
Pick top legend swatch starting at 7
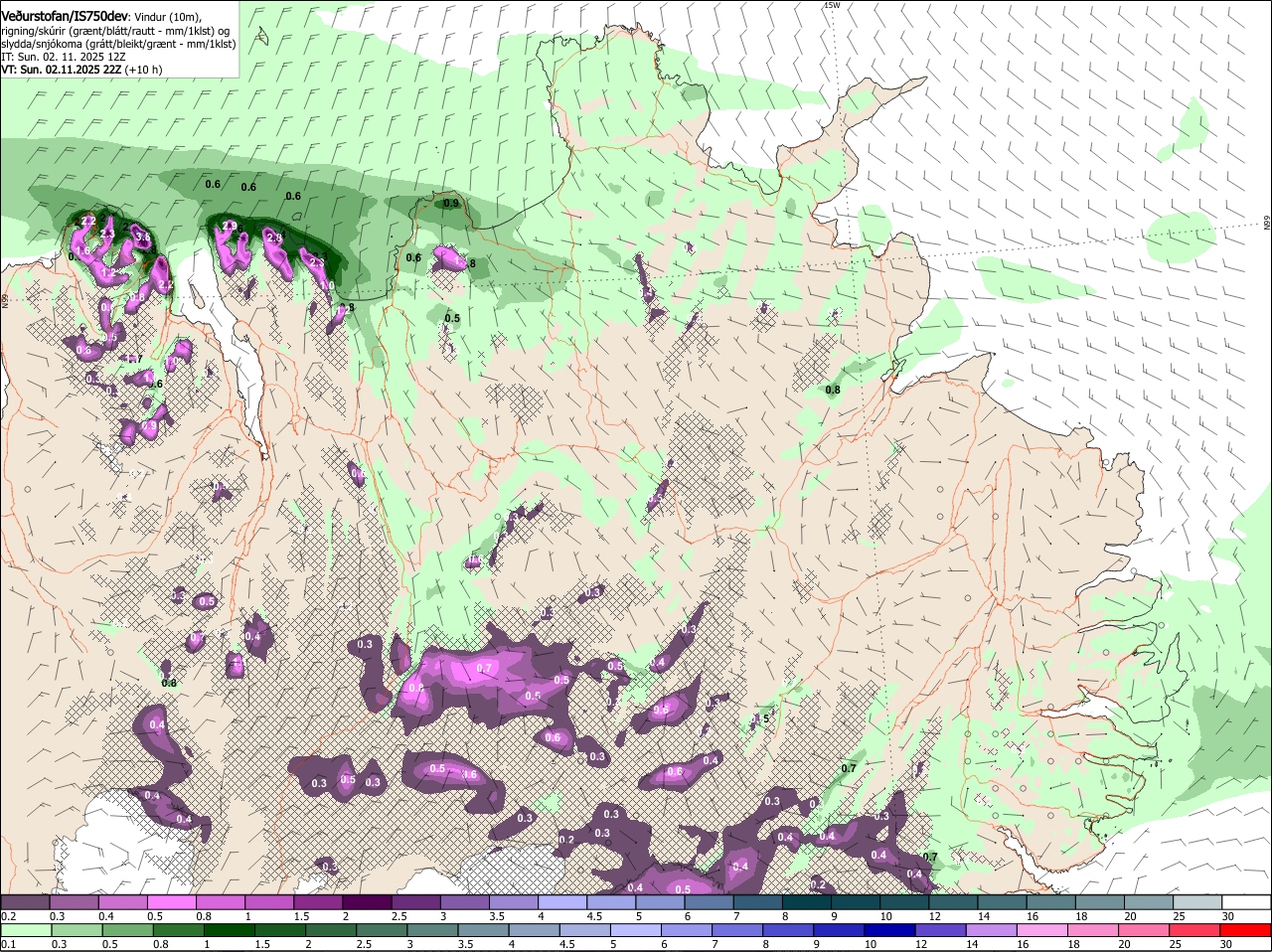coord(758,901)
